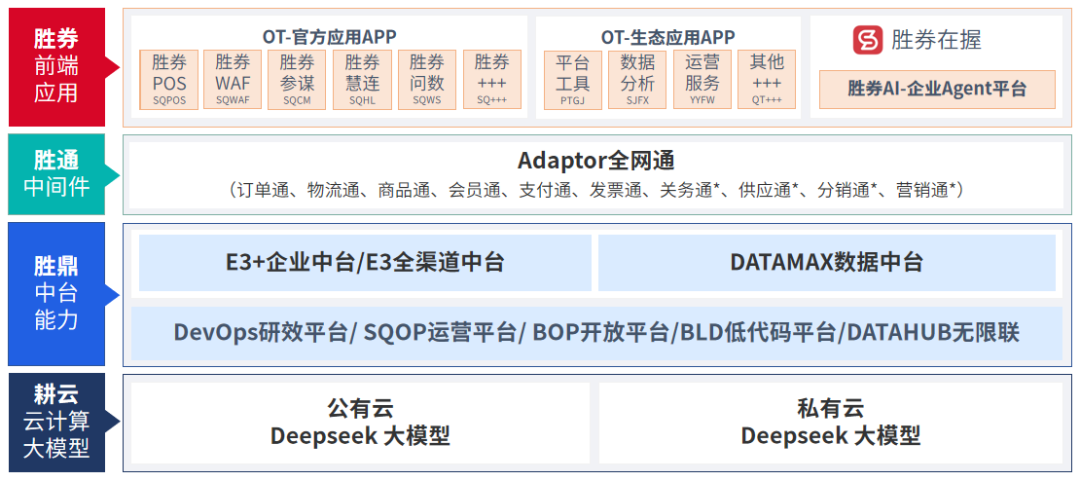Screen dimensions: 1080x481
Task: Click the SQOP运营平台 text
Action: tap(439, 333)
